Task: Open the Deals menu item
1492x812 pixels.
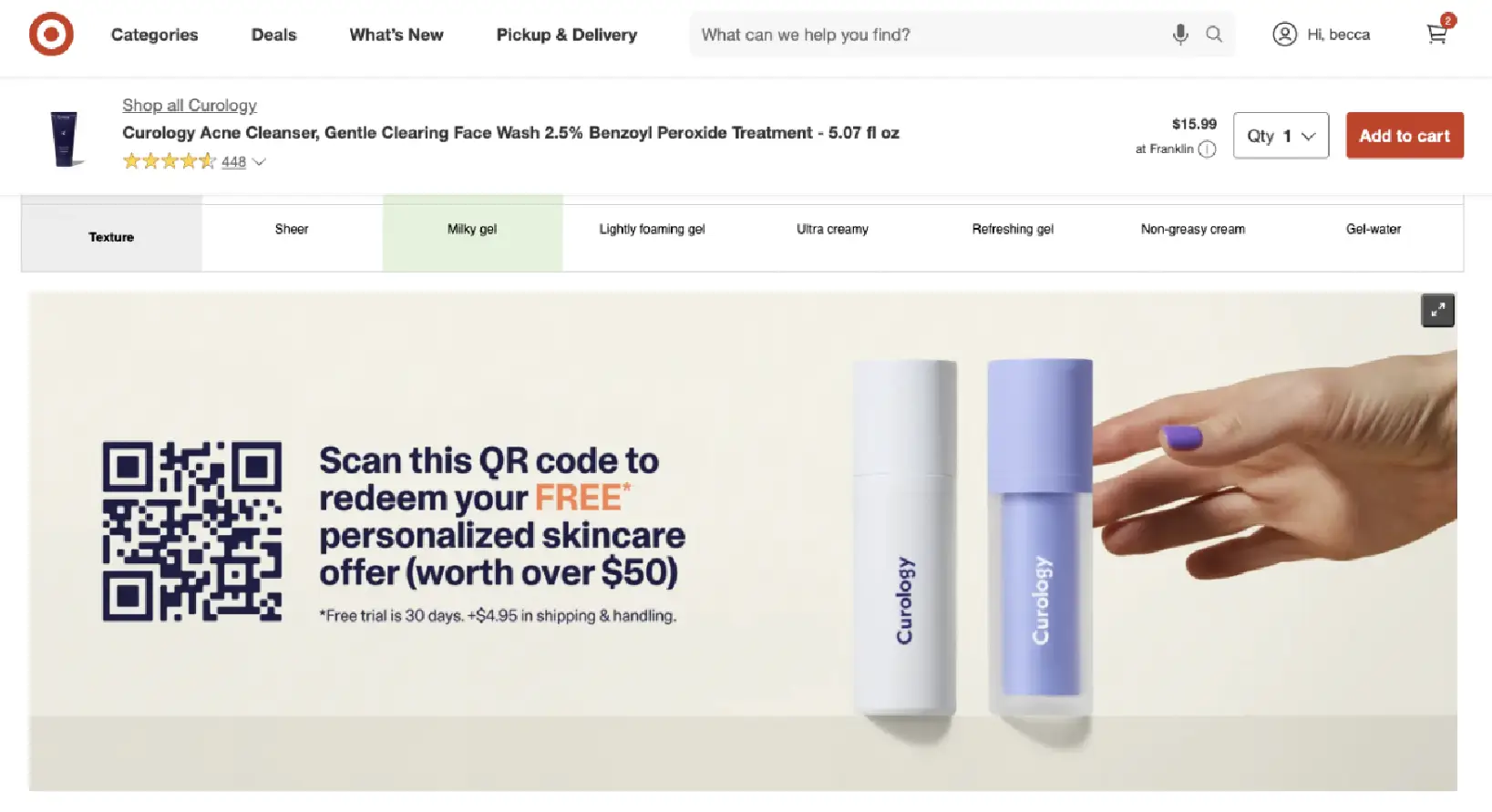Action: tap(273, 35)
